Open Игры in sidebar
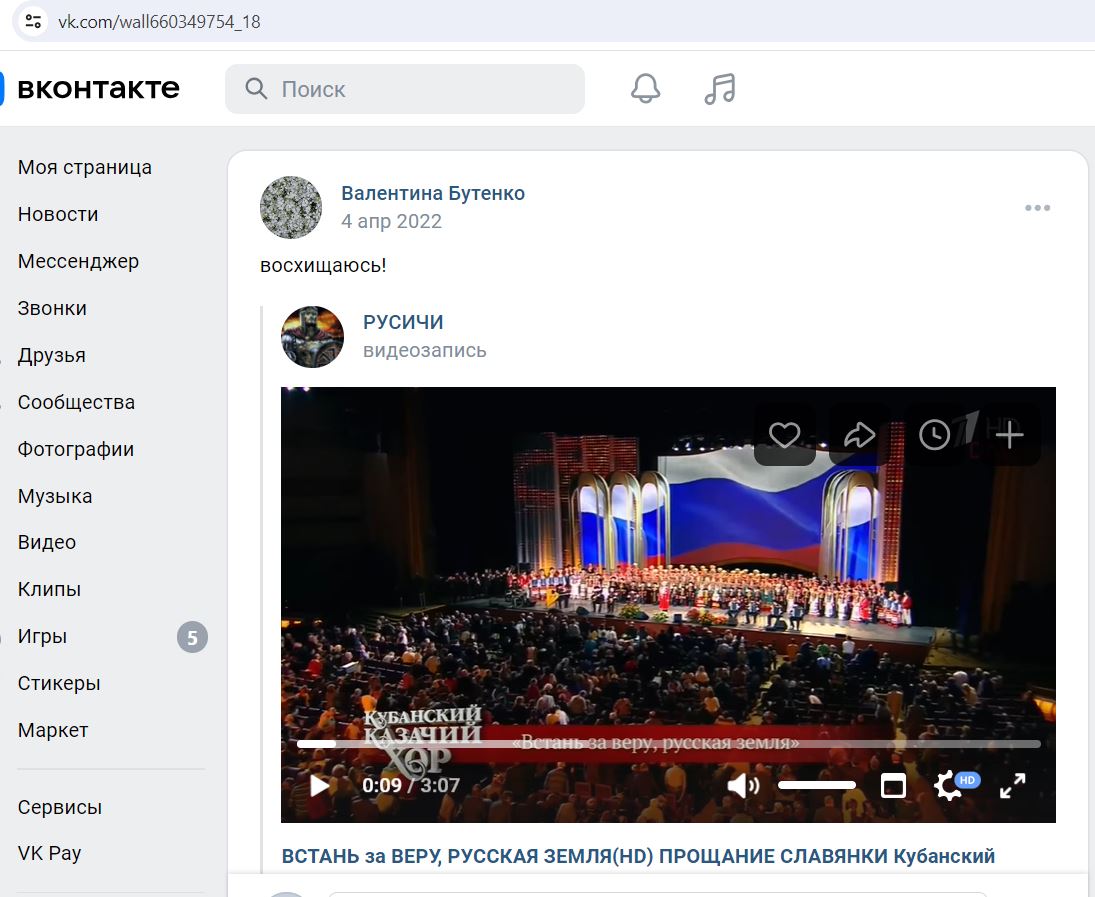This screenshot has width=1095, height=897. pyautogui.click(x=42, y=636)
